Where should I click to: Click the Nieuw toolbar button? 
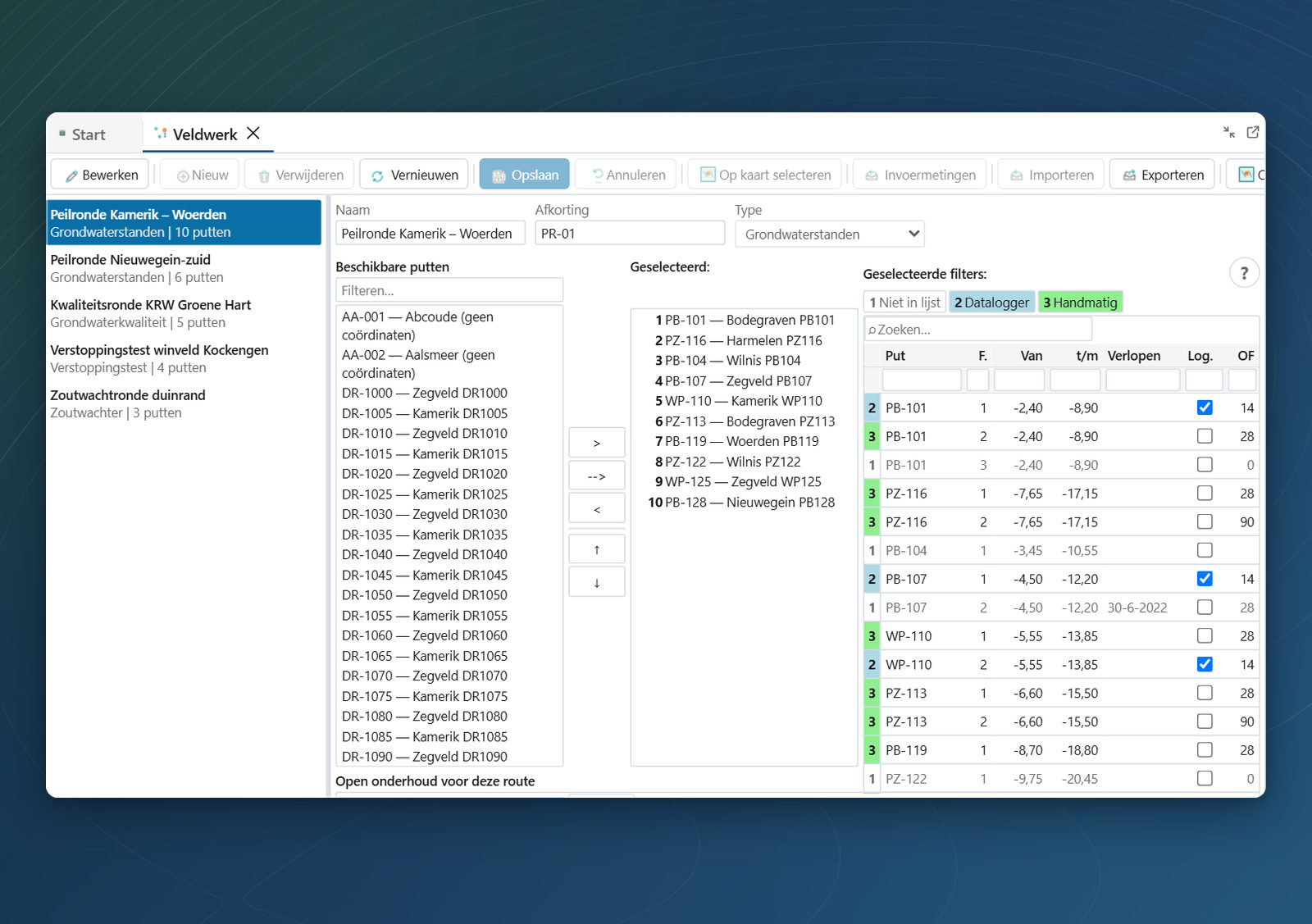pyautogui.click(x=201, y=175)
